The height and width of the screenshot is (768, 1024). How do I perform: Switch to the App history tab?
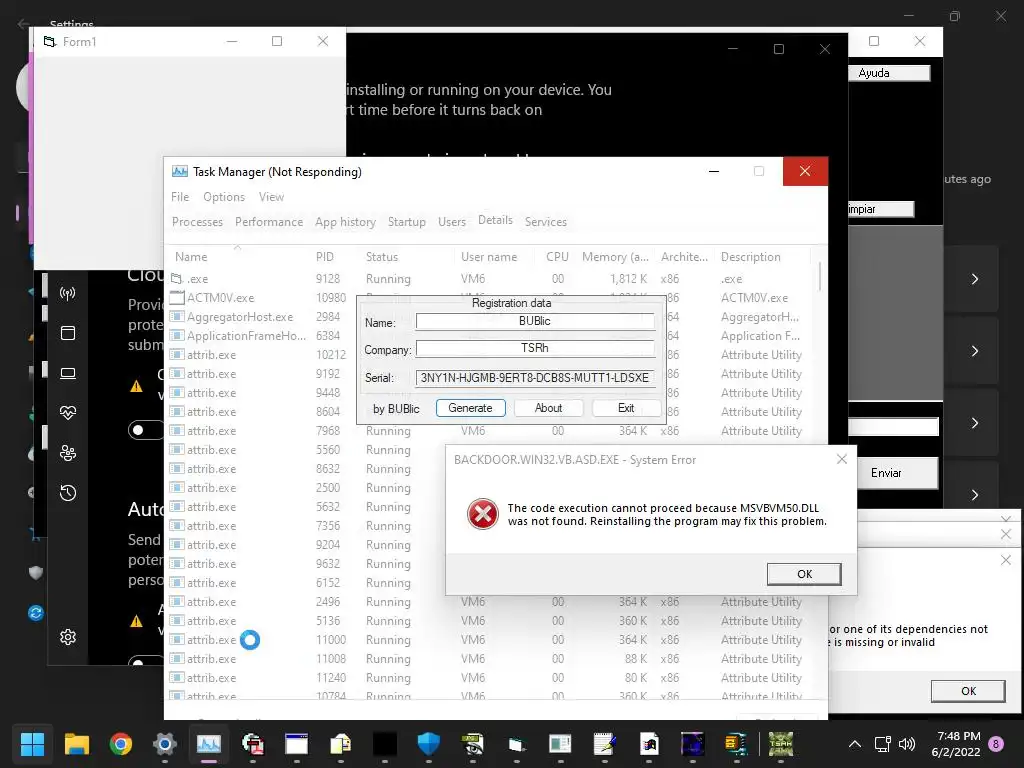tap(345, 221)
